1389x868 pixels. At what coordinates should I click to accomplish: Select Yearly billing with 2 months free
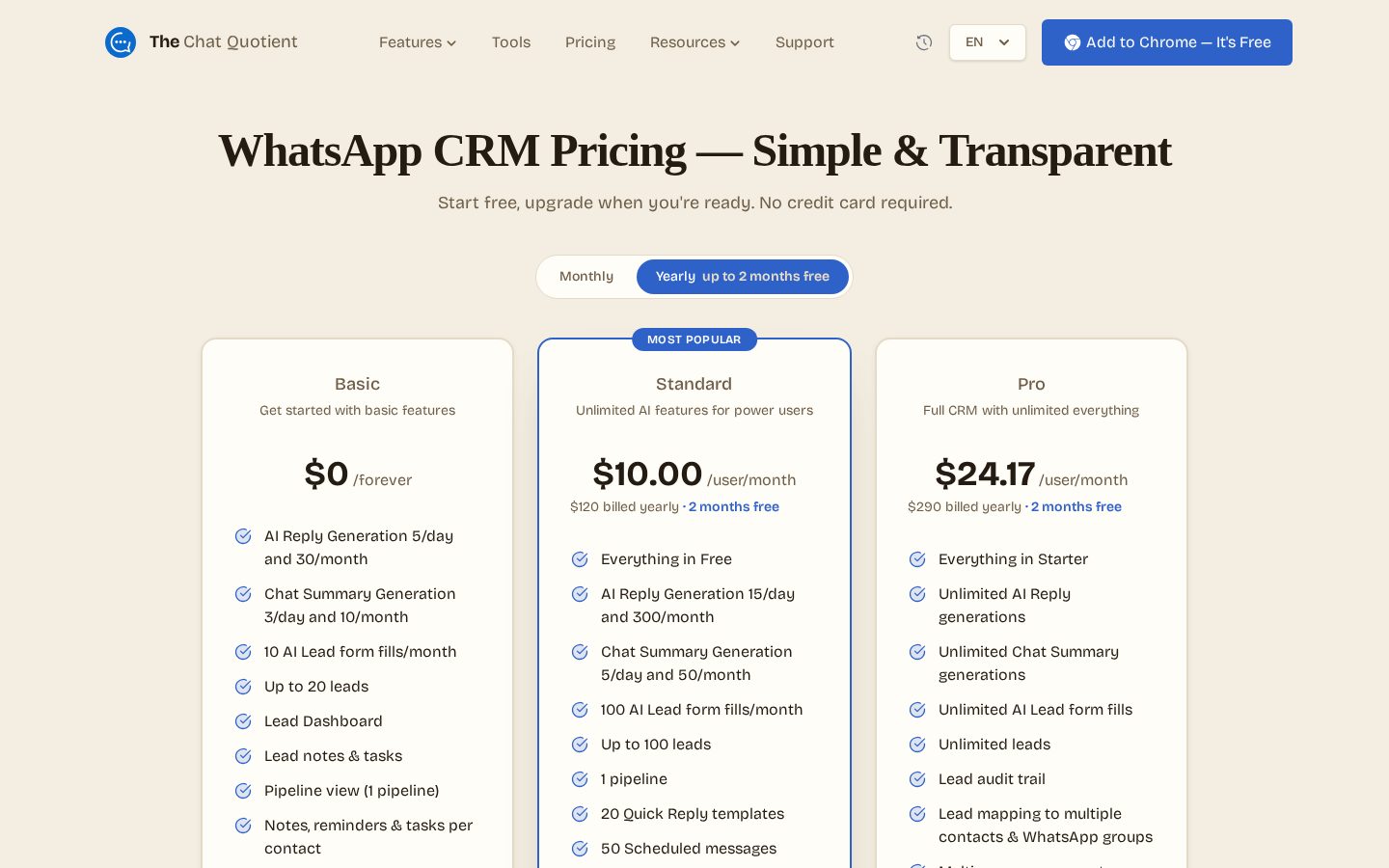tap(743, 277)
